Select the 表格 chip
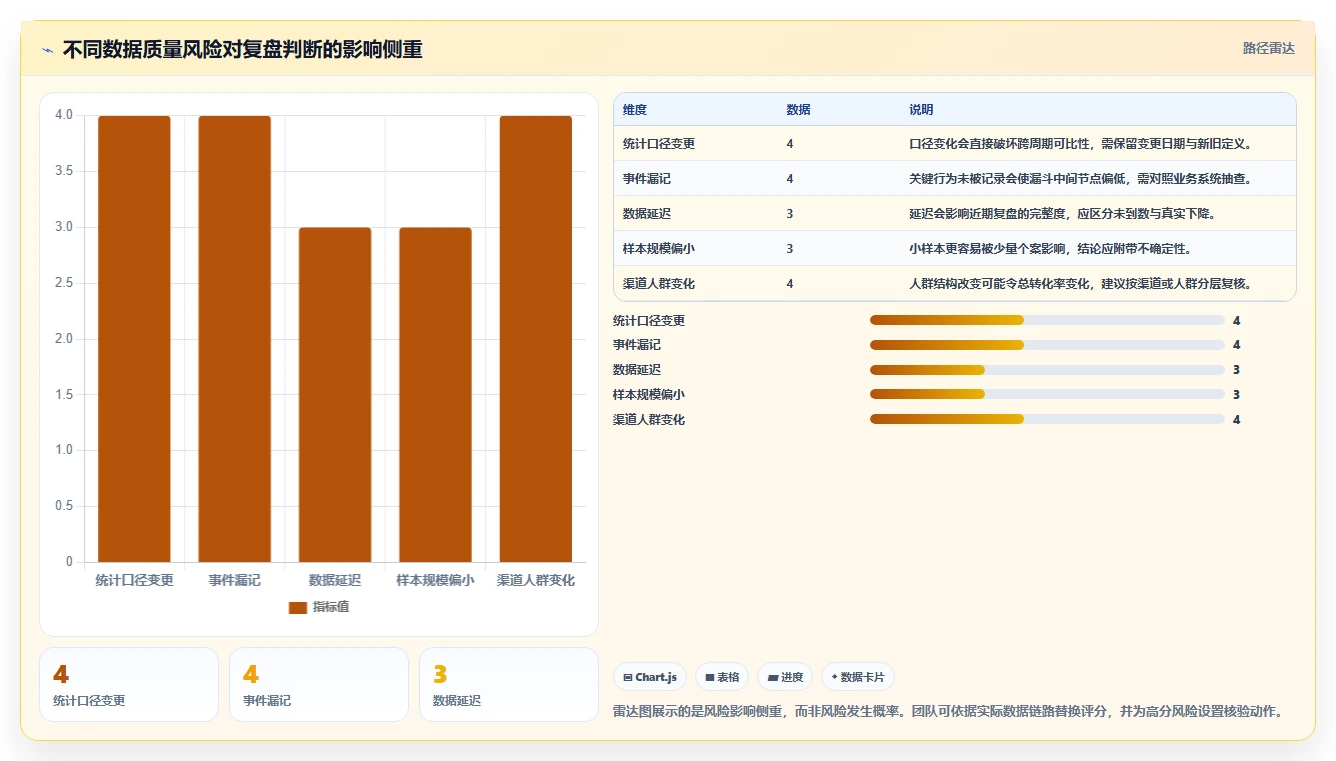 pyautogui.click(x=722, y=677)
